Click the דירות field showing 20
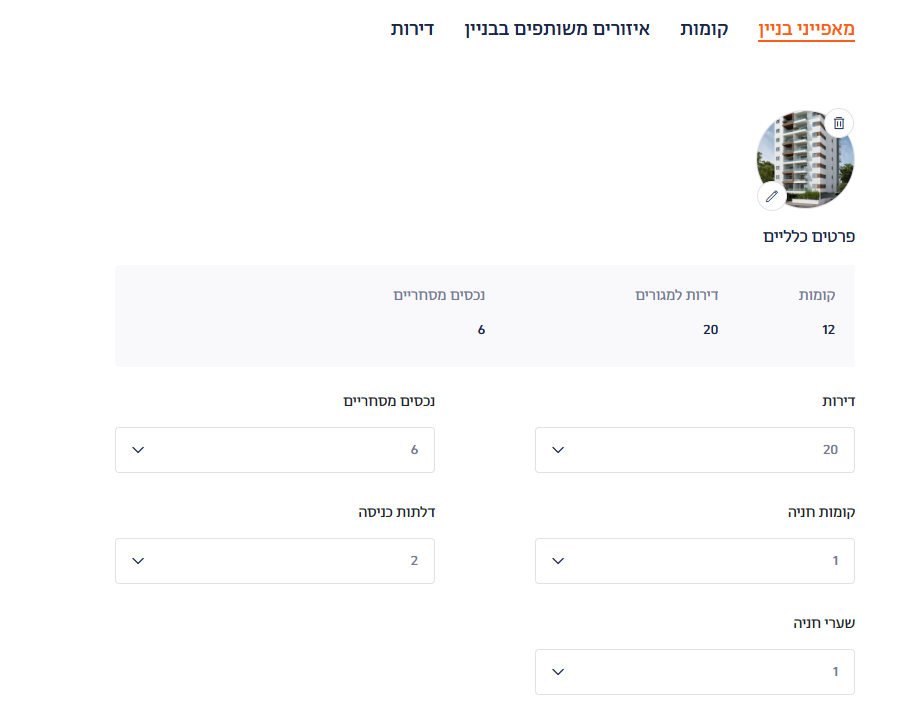The height and width of the screenshot is (712, 901). click(695, 450)
